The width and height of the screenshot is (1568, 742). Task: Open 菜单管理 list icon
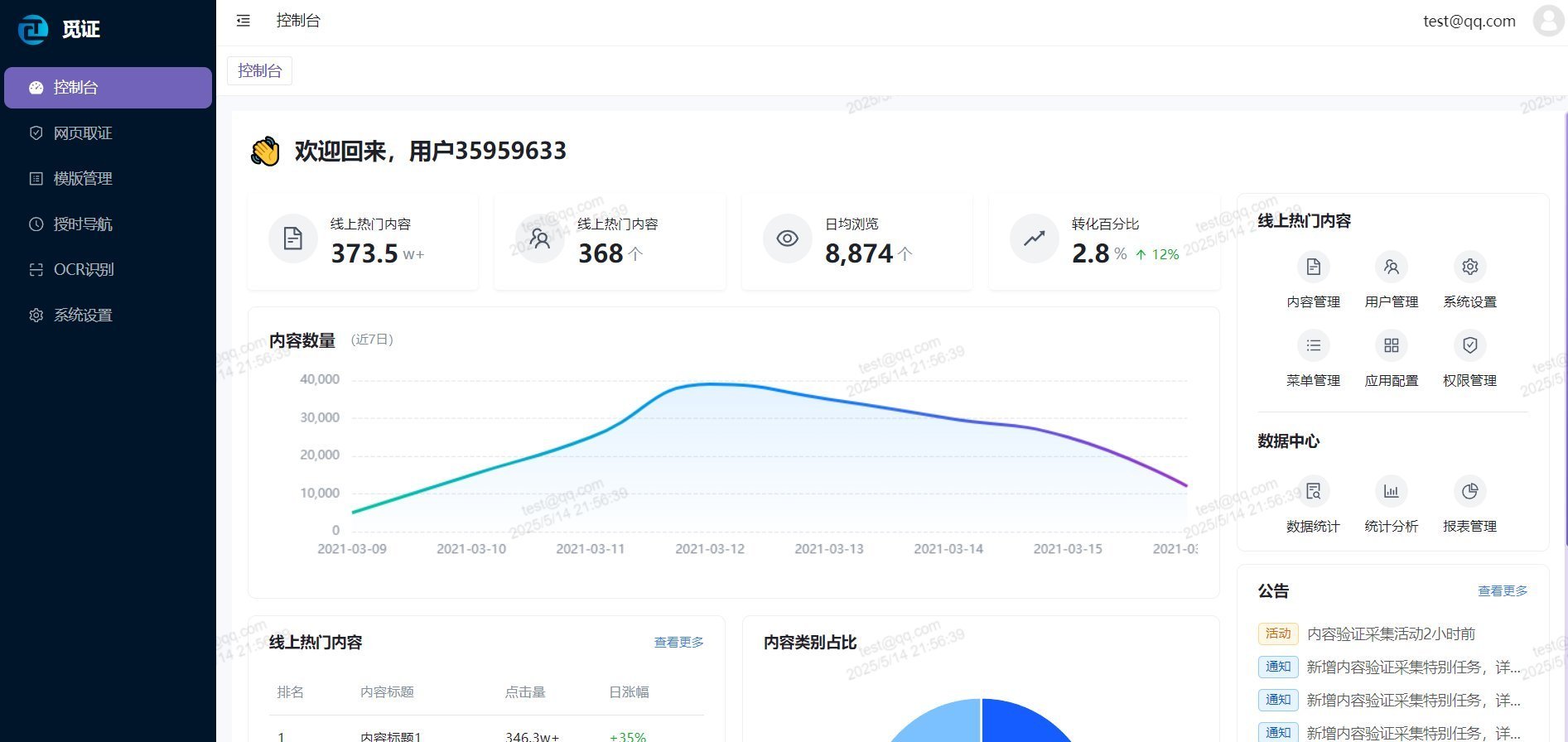1313,346
